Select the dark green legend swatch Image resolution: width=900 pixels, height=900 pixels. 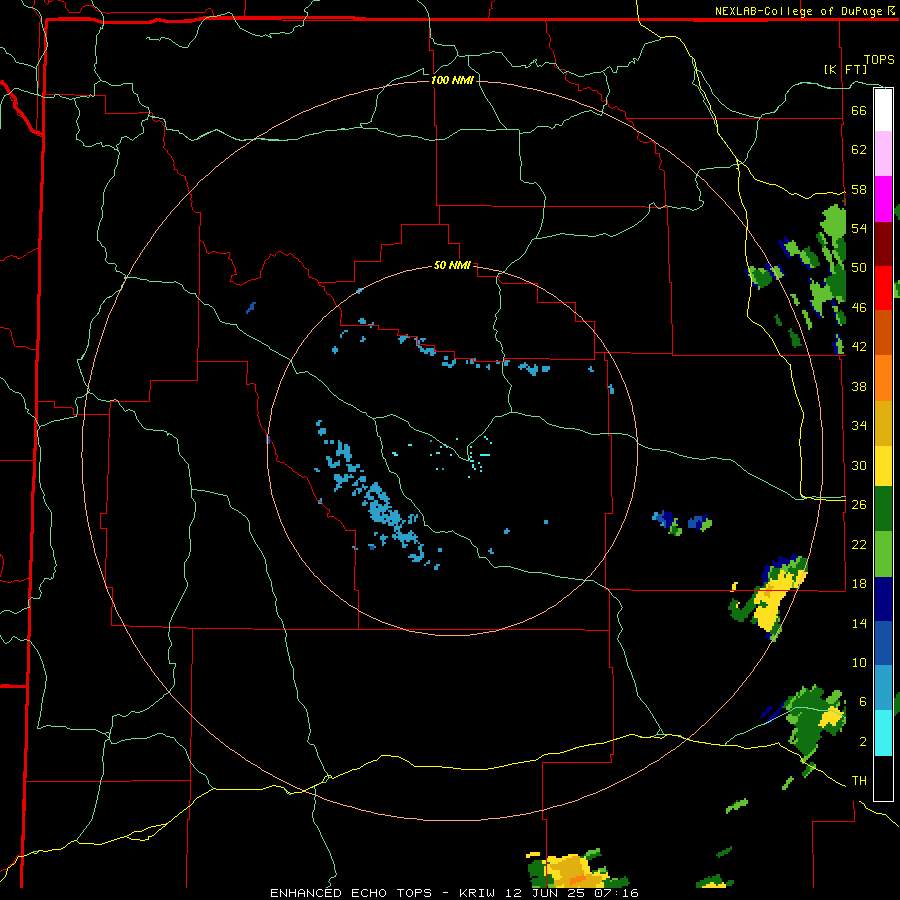pos(883,509)
